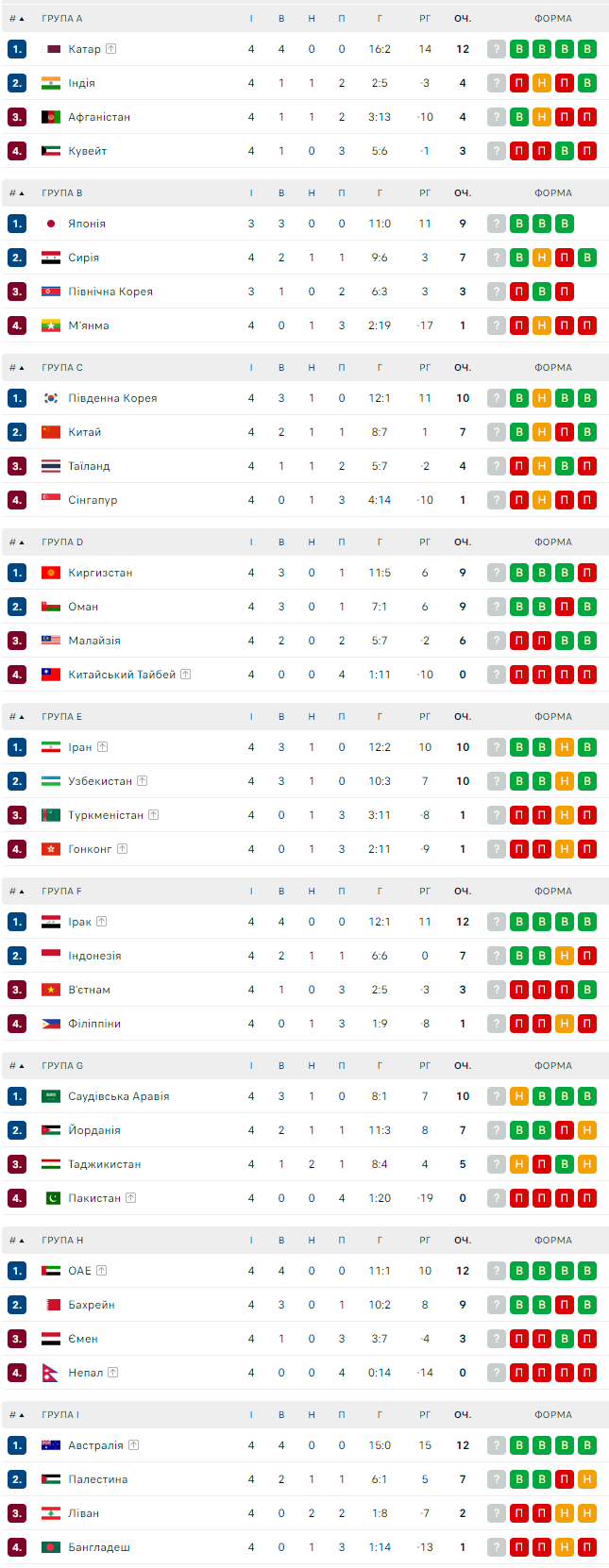The image size is (609, 1568).
Task: Click the РГ column header in Група C
Action: point(425,368)
